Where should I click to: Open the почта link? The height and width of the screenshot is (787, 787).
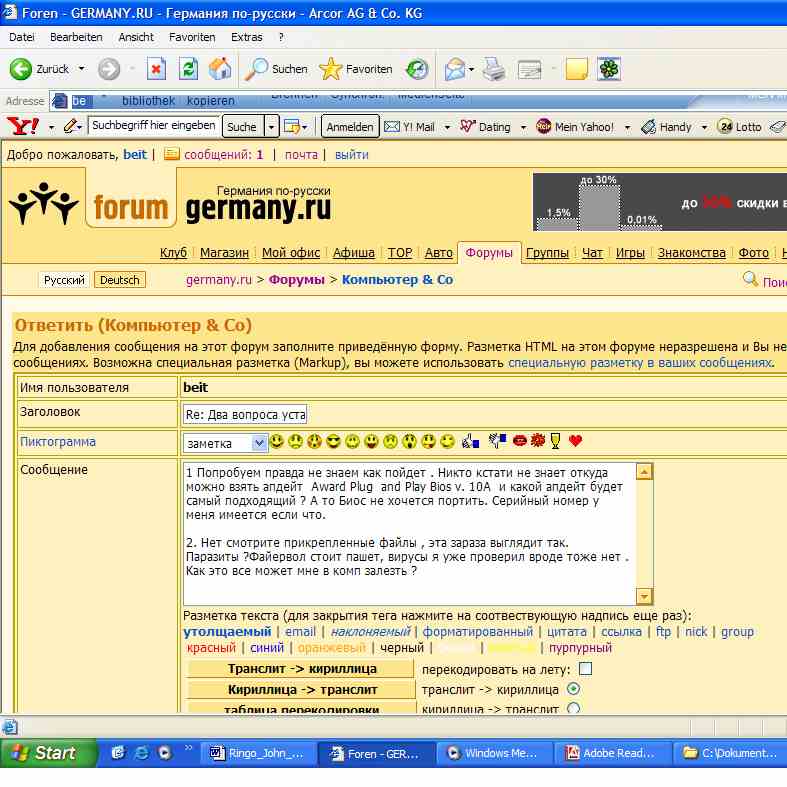pos(301,155)
